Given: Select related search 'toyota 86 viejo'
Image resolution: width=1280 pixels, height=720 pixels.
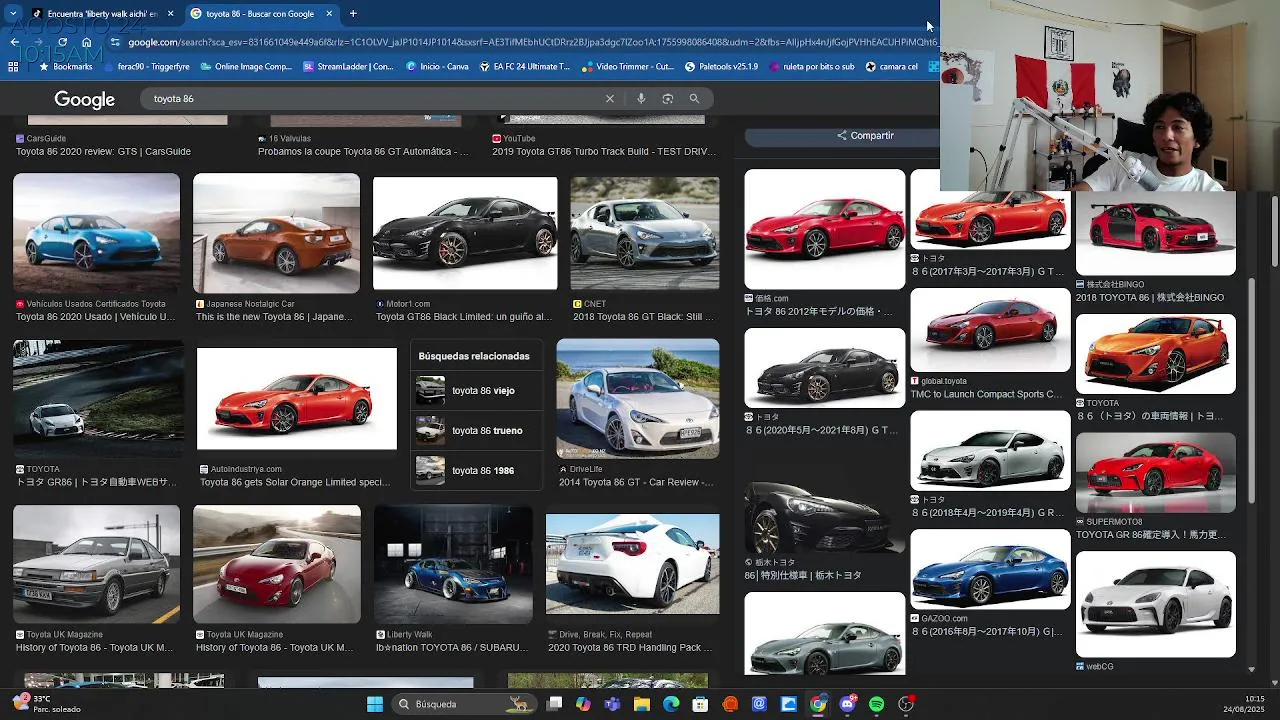Looking at the screenshot, I should (x=476, y=391).
